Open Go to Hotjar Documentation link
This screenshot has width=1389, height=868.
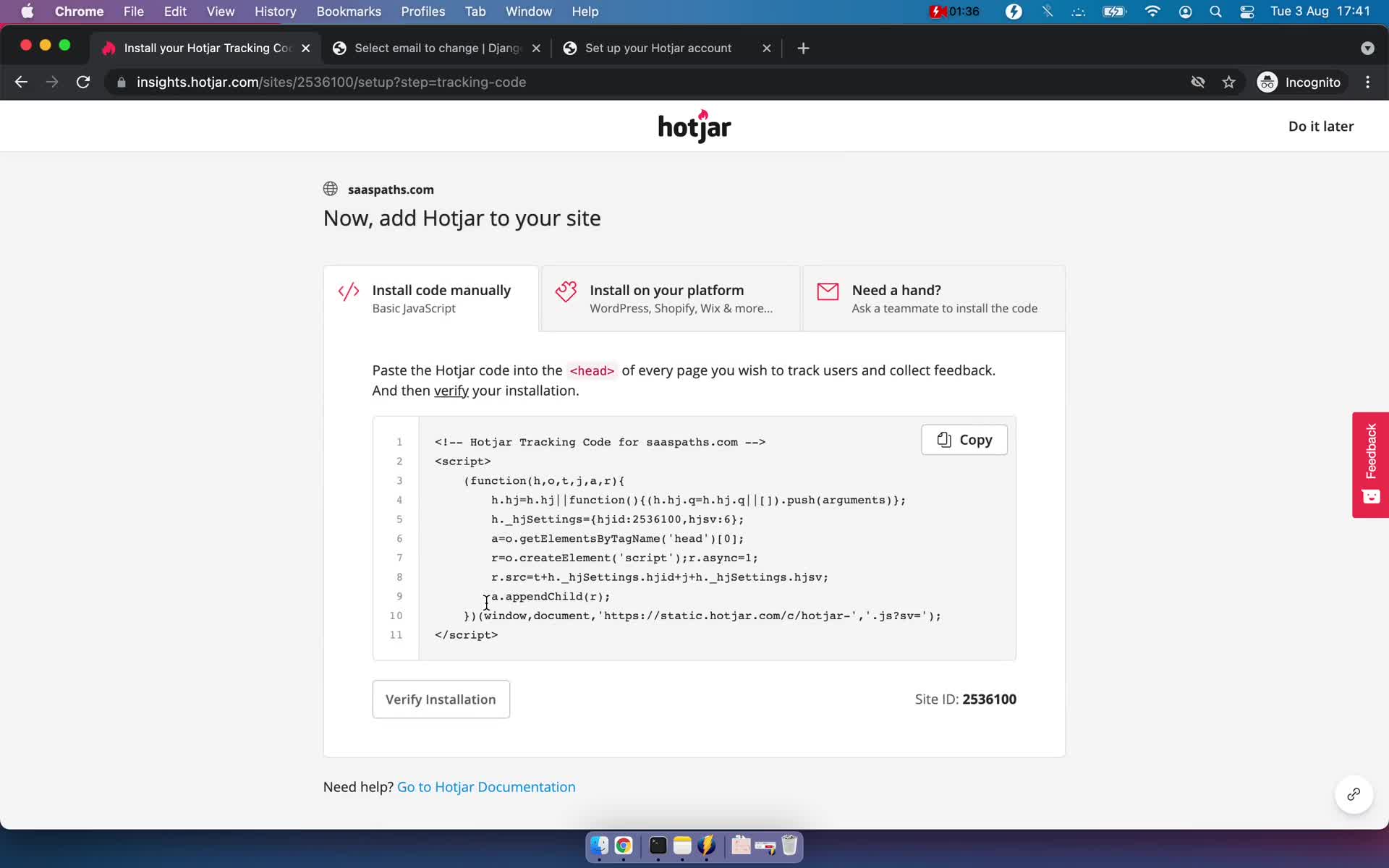point(486,786)
